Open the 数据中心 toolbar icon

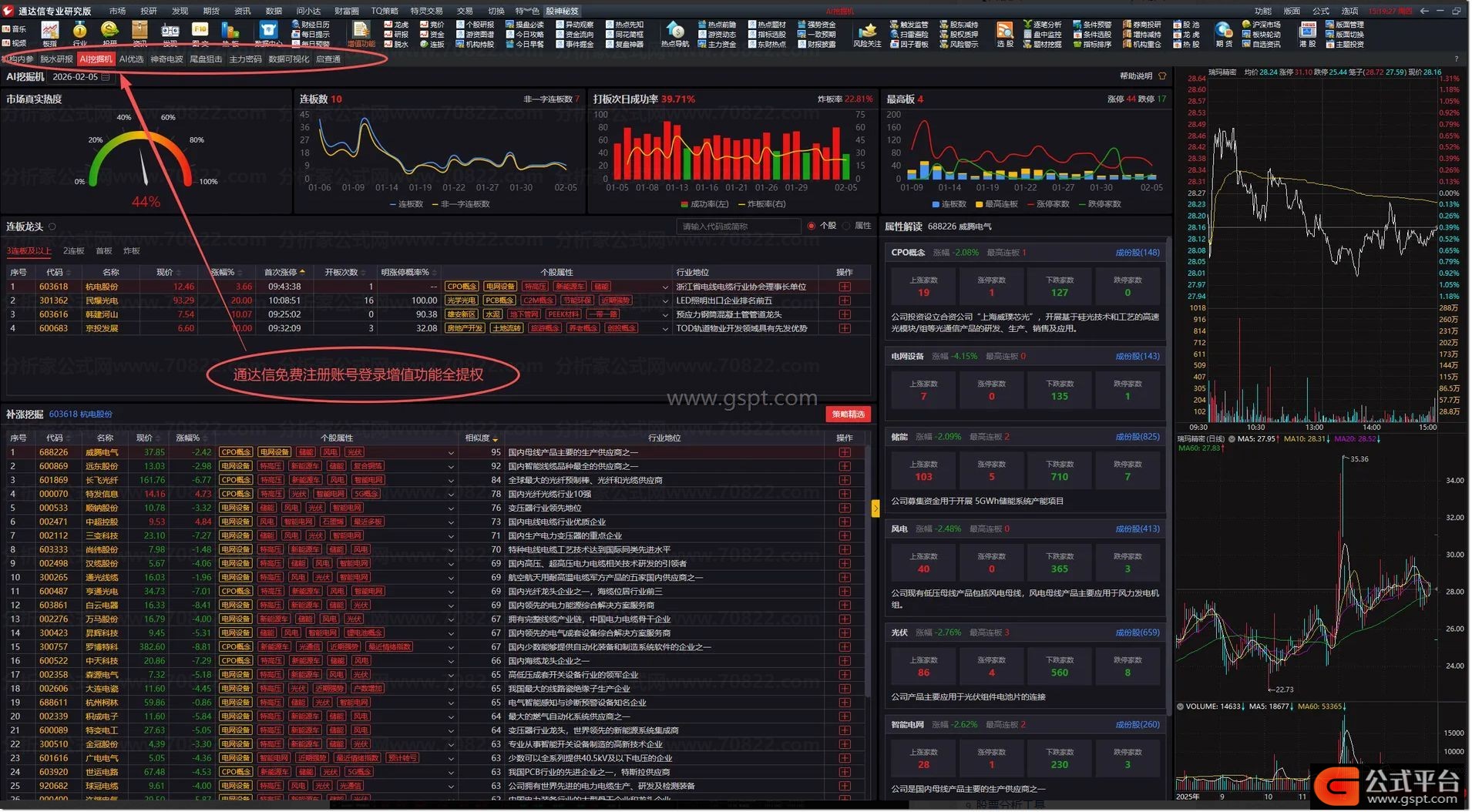pos(267,32)
